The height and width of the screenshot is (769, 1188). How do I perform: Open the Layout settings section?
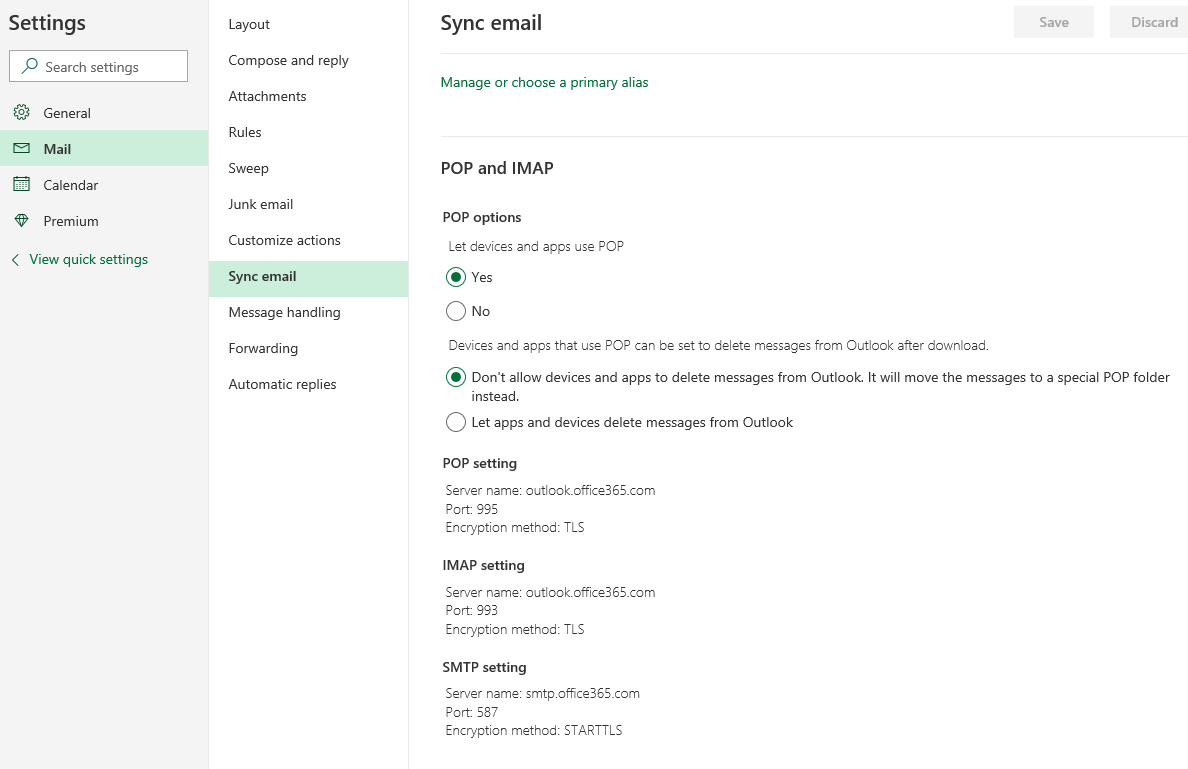coord(249,24)
